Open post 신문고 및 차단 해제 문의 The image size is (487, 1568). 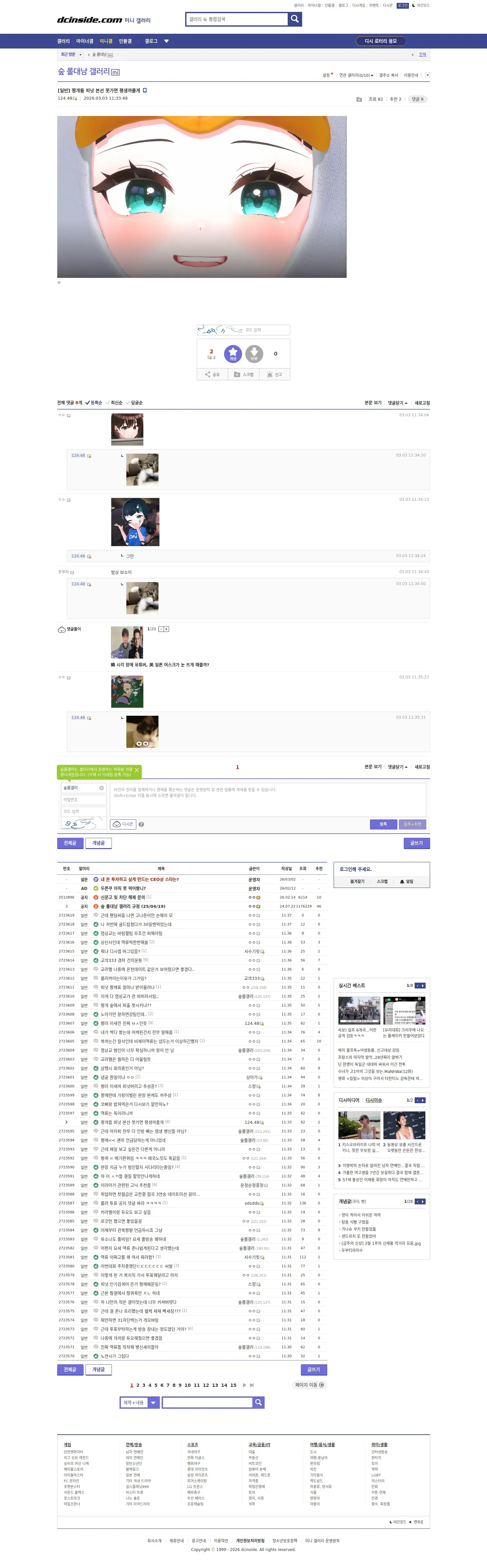[x=122, y=897]
